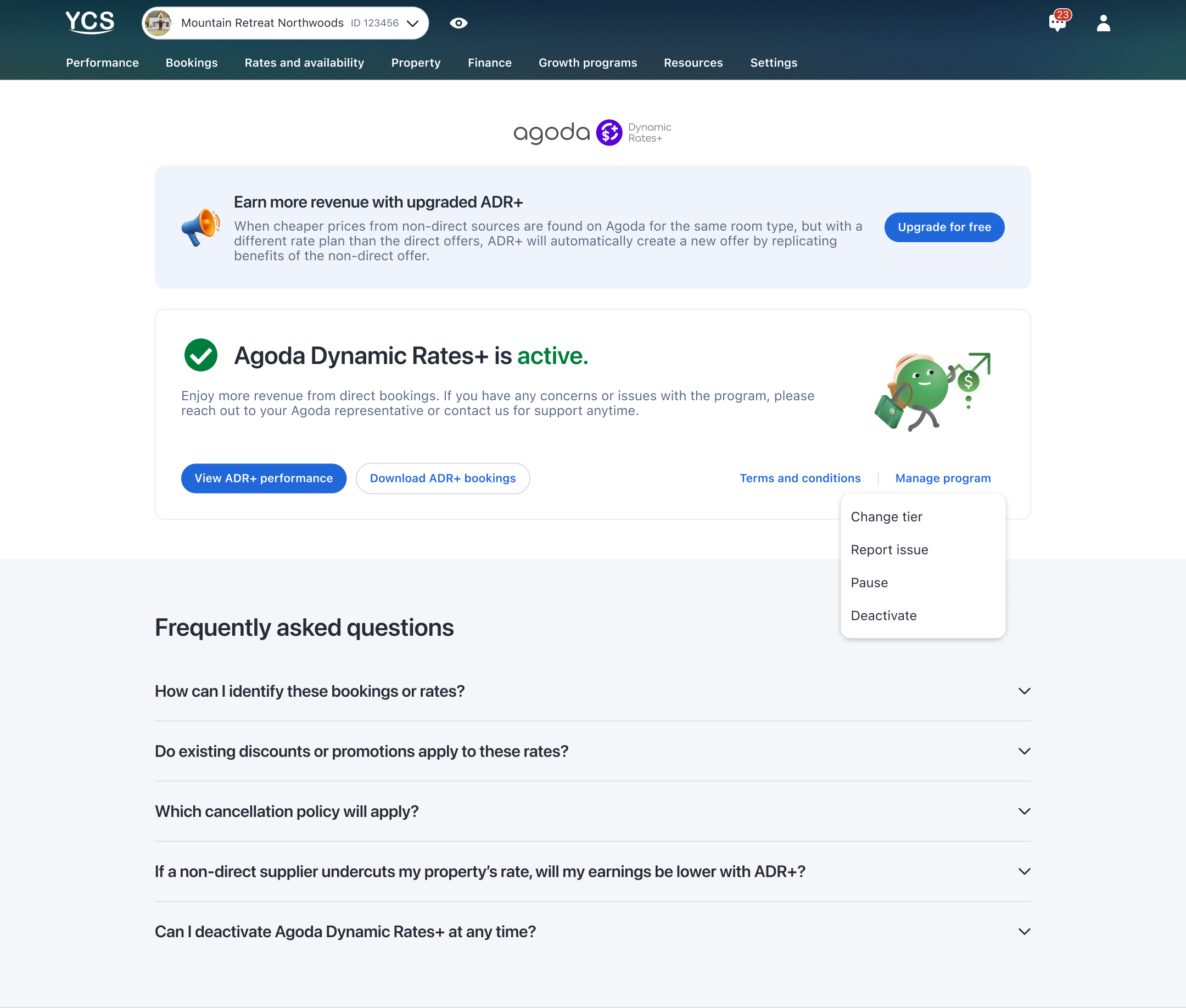Click 'View ADR+ performance'
The height and width of the screenshot is (1008, 1186).
point(264,478)
